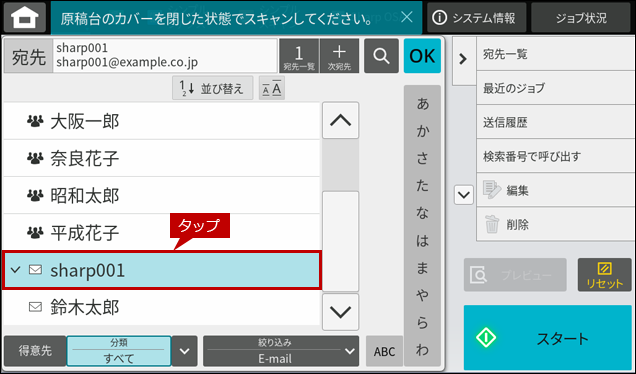Jump to index は

(422, 241)
